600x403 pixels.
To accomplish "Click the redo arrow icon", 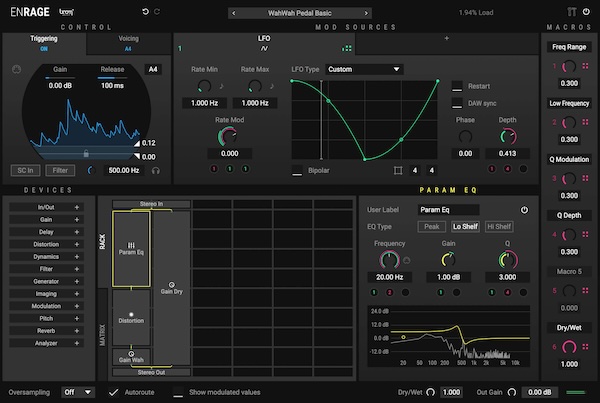I will pyautogui.click(x=157, y=11).
